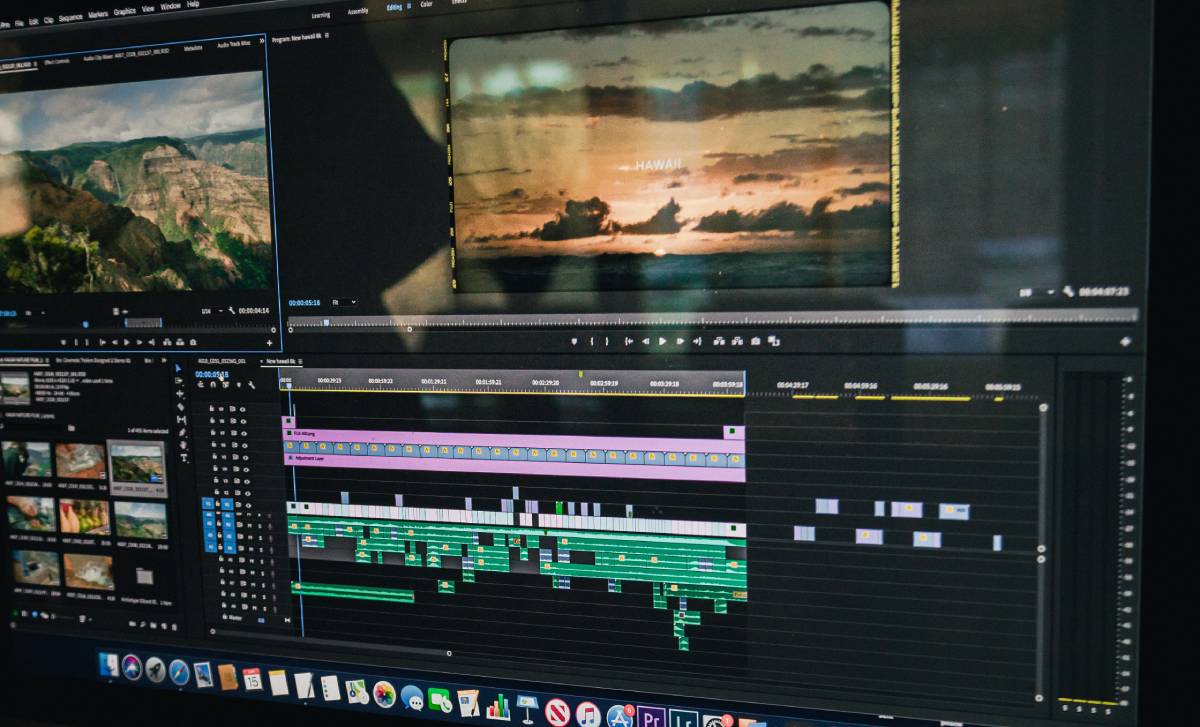
Task: Select the Track Select Forward tool
Action: (179, 381)
